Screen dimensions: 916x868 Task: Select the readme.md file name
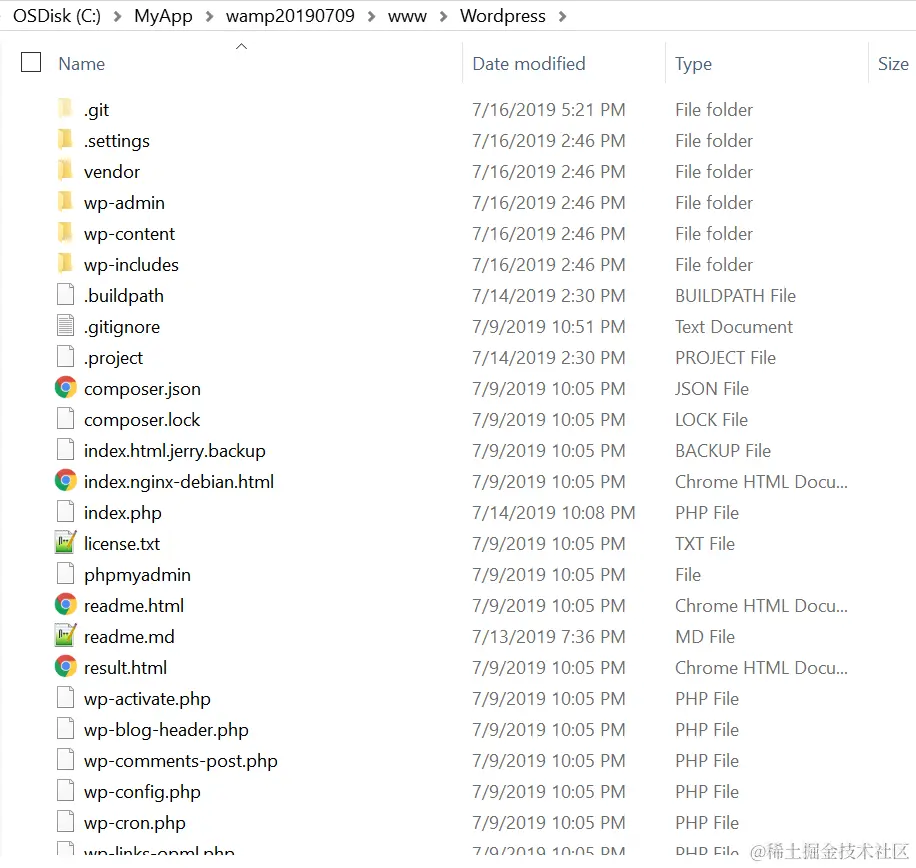tap(129, 637)
